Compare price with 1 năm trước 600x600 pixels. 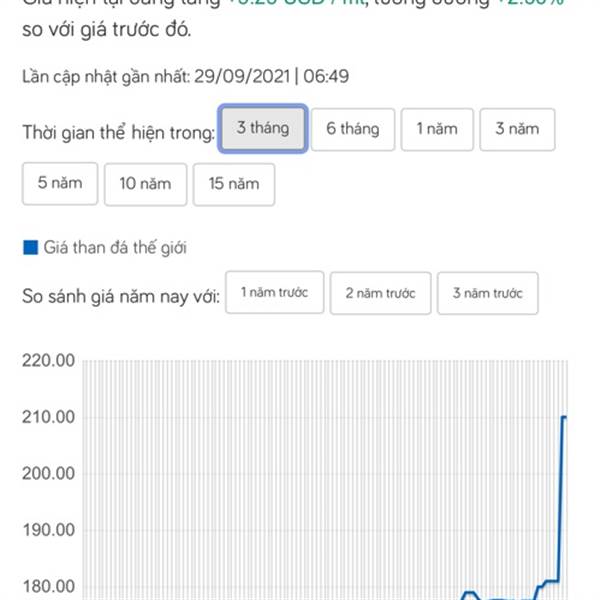(x=274, y=292)
